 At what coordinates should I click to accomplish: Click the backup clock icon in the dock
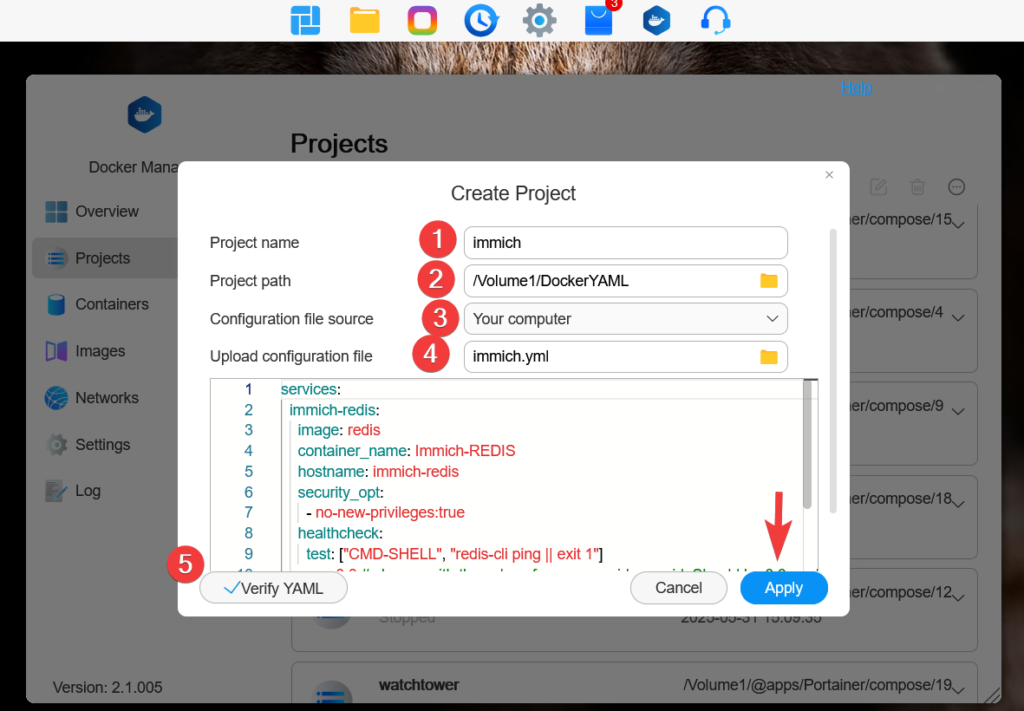point(481,20)
